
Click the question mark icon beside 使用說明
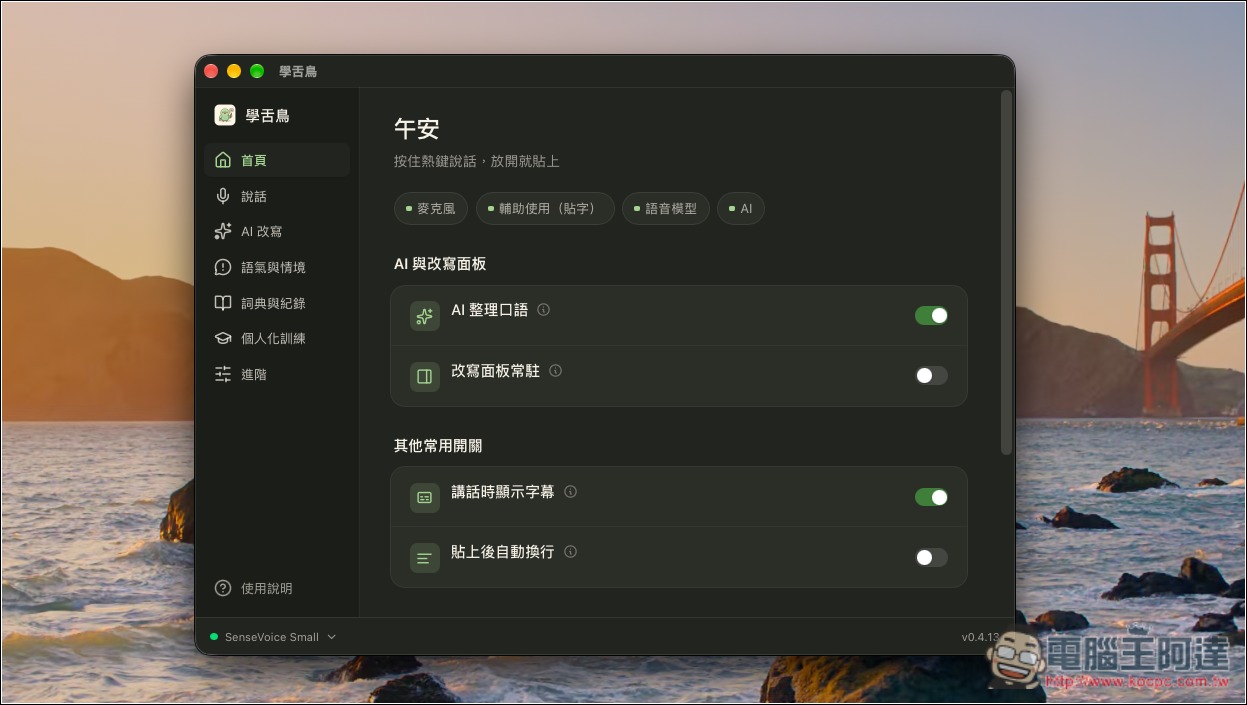coord(223,588)
